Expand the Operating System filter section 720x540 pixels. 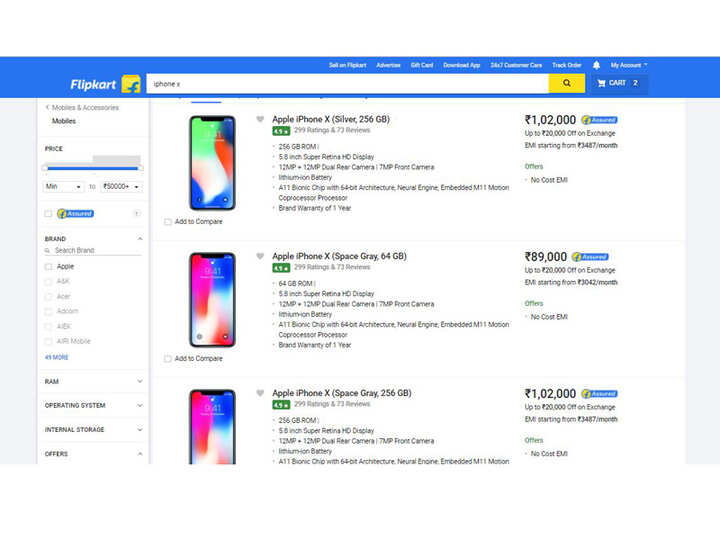pos(140,405)
